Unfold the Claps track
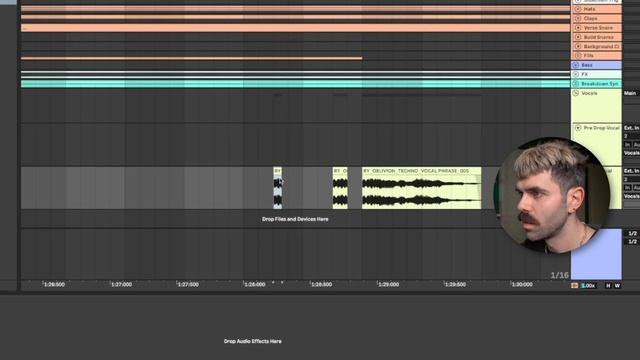 click(578, 18)
